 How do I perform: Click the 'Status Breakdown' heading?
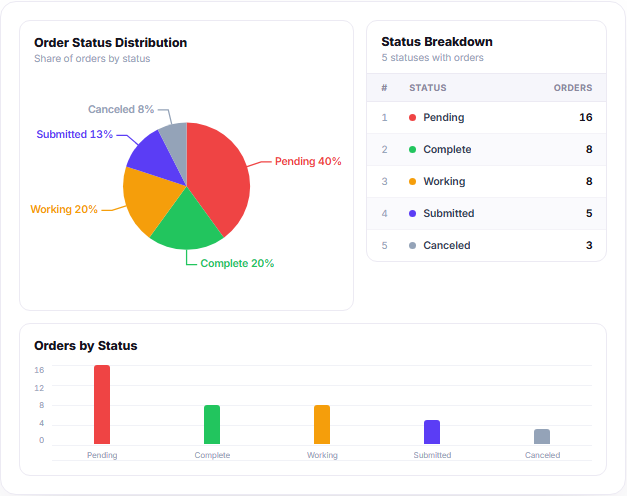click(x=437, y=42)
